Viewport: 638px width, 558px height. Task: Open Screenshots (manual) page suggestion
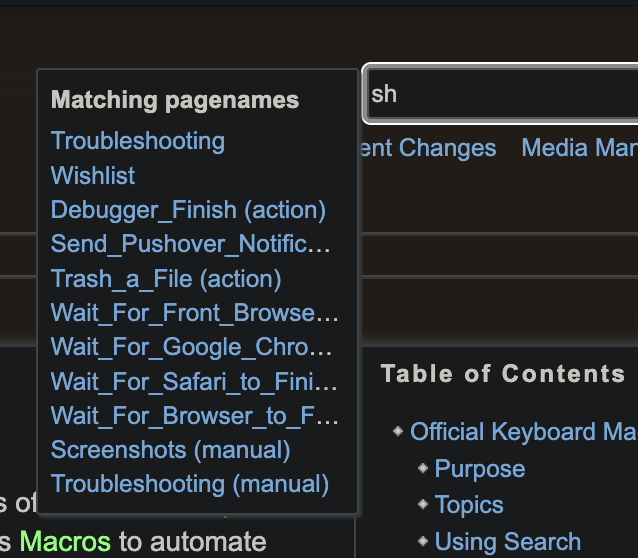pos(170,450)
